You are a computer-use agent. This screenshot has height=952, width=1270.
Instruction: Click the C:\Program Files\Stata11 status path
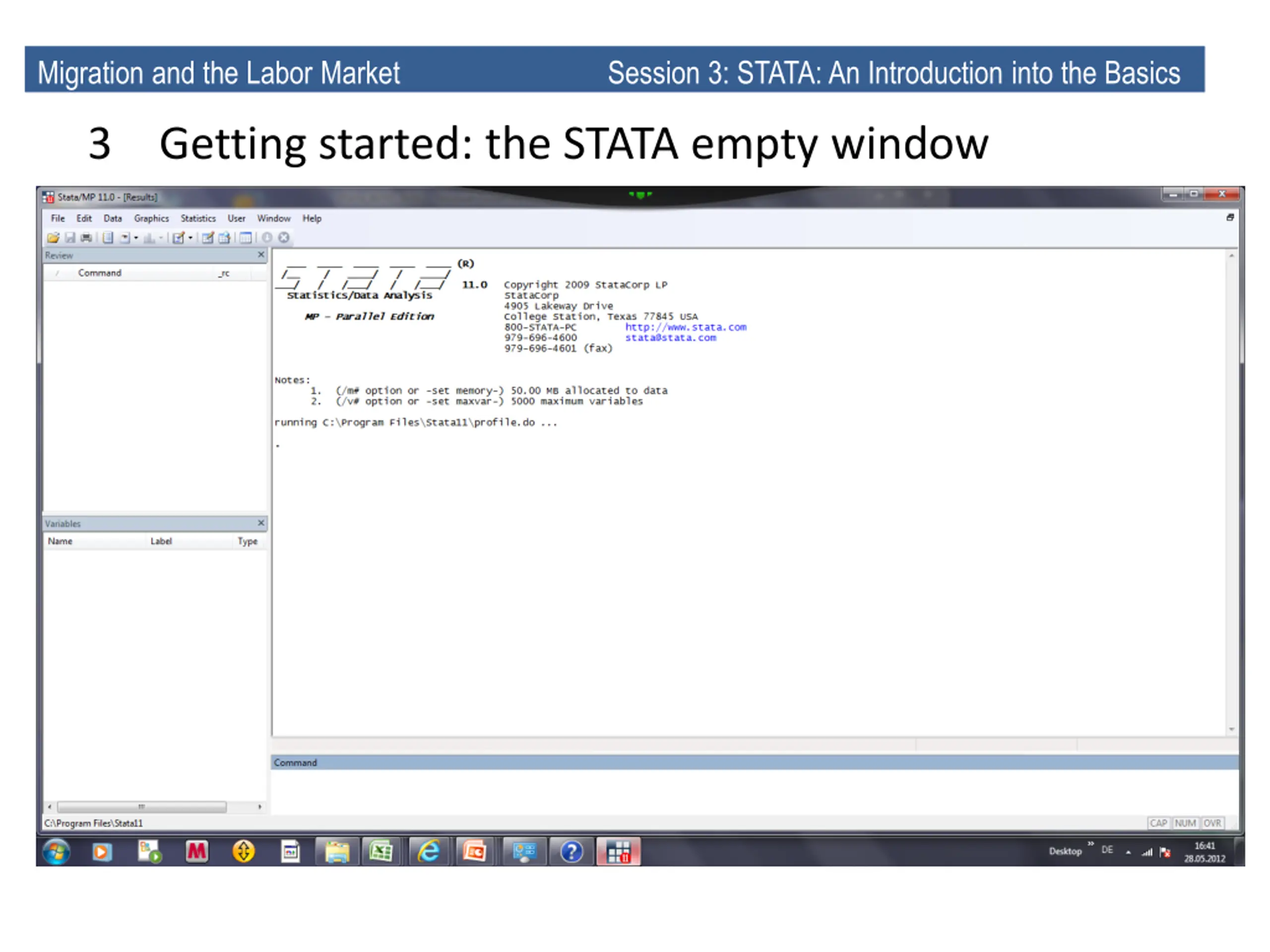(94, 823)
